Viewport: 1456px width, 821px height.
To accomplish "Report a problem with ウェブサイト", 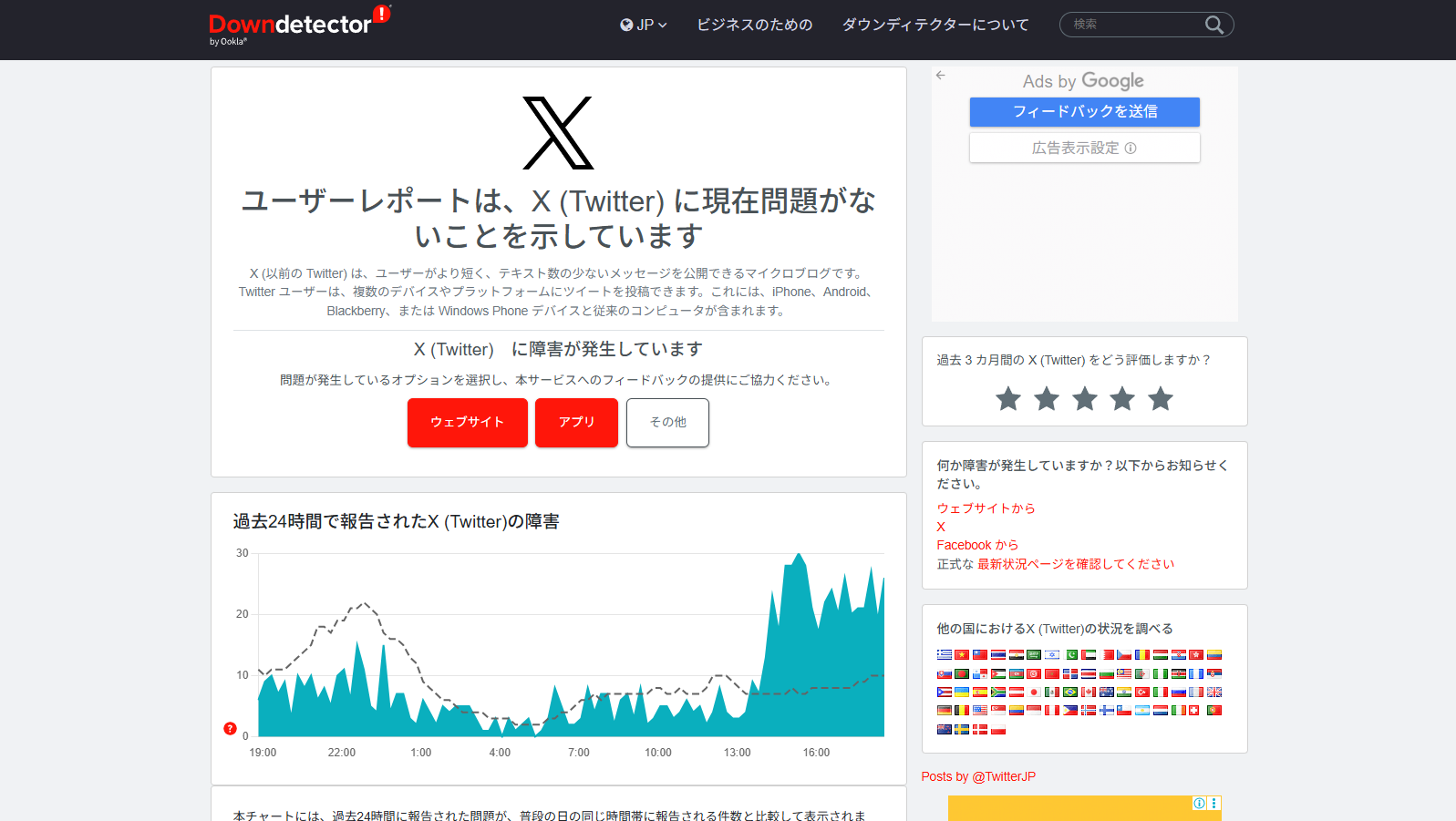I will [467, 422].
